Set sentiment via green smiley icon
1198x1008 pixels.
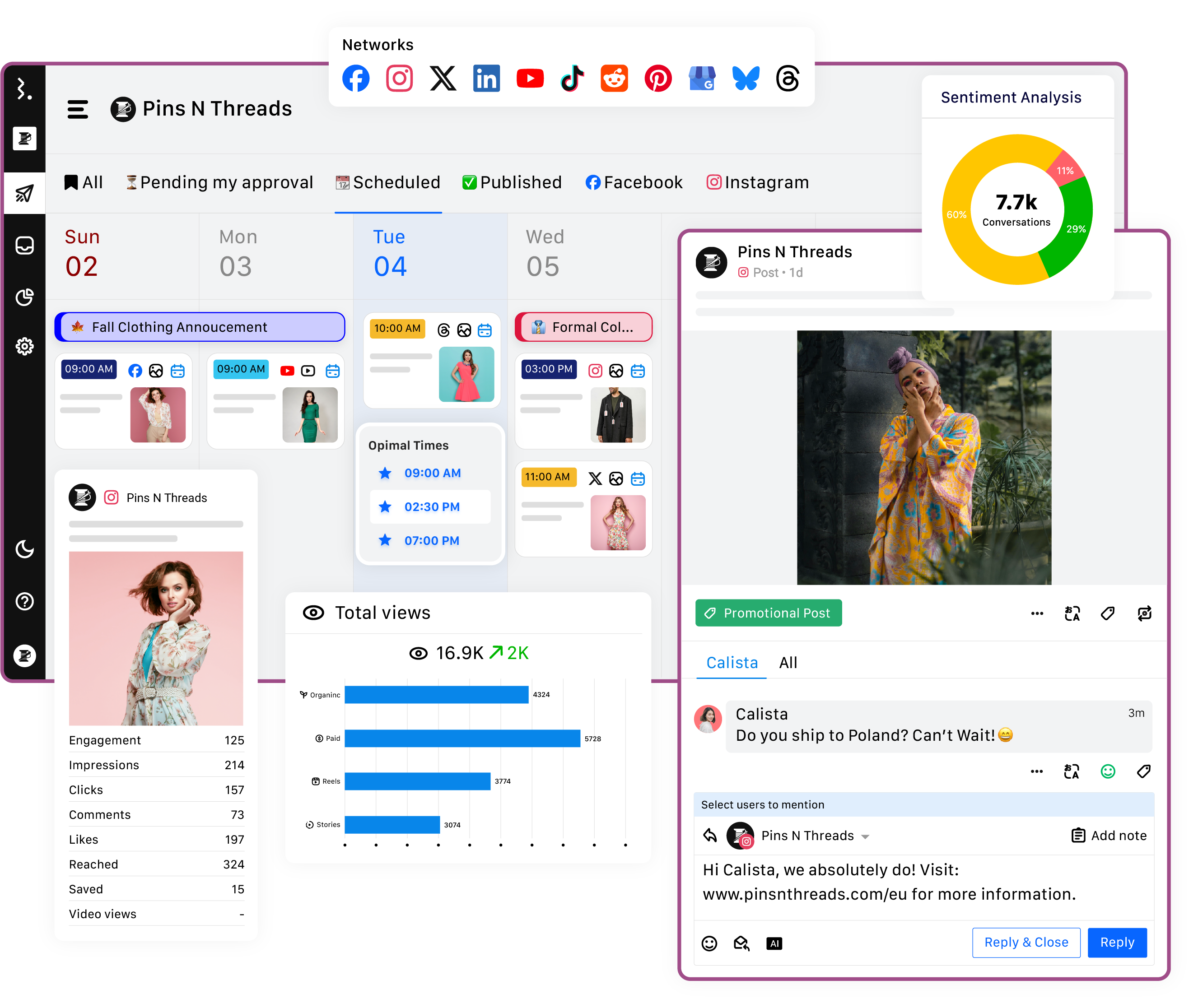click(x=1108, y=771)
